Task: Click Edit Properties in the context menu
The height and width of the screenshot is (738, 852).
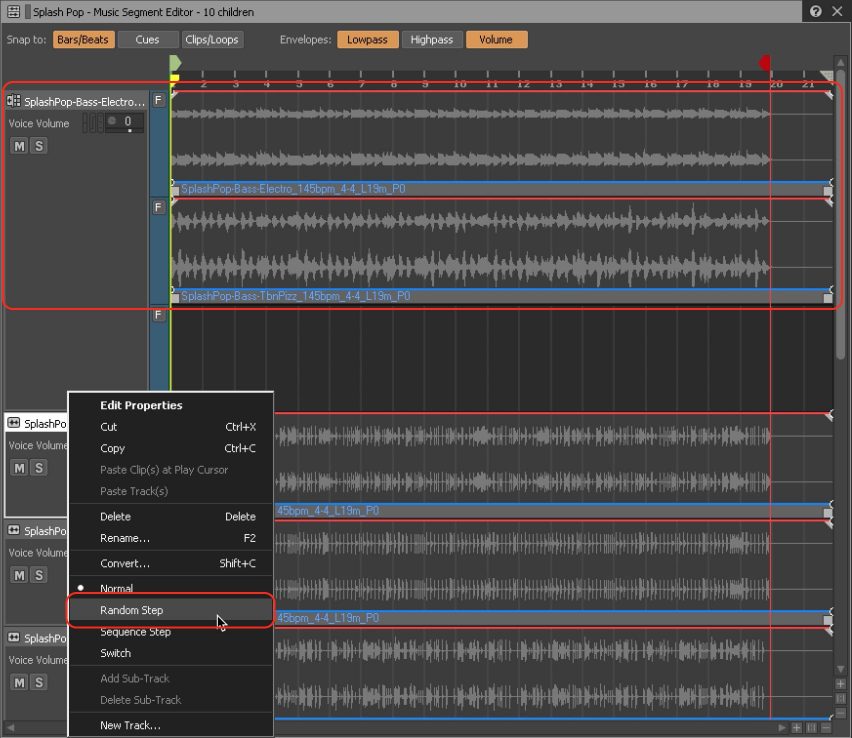Action: [x=170, y=405]
